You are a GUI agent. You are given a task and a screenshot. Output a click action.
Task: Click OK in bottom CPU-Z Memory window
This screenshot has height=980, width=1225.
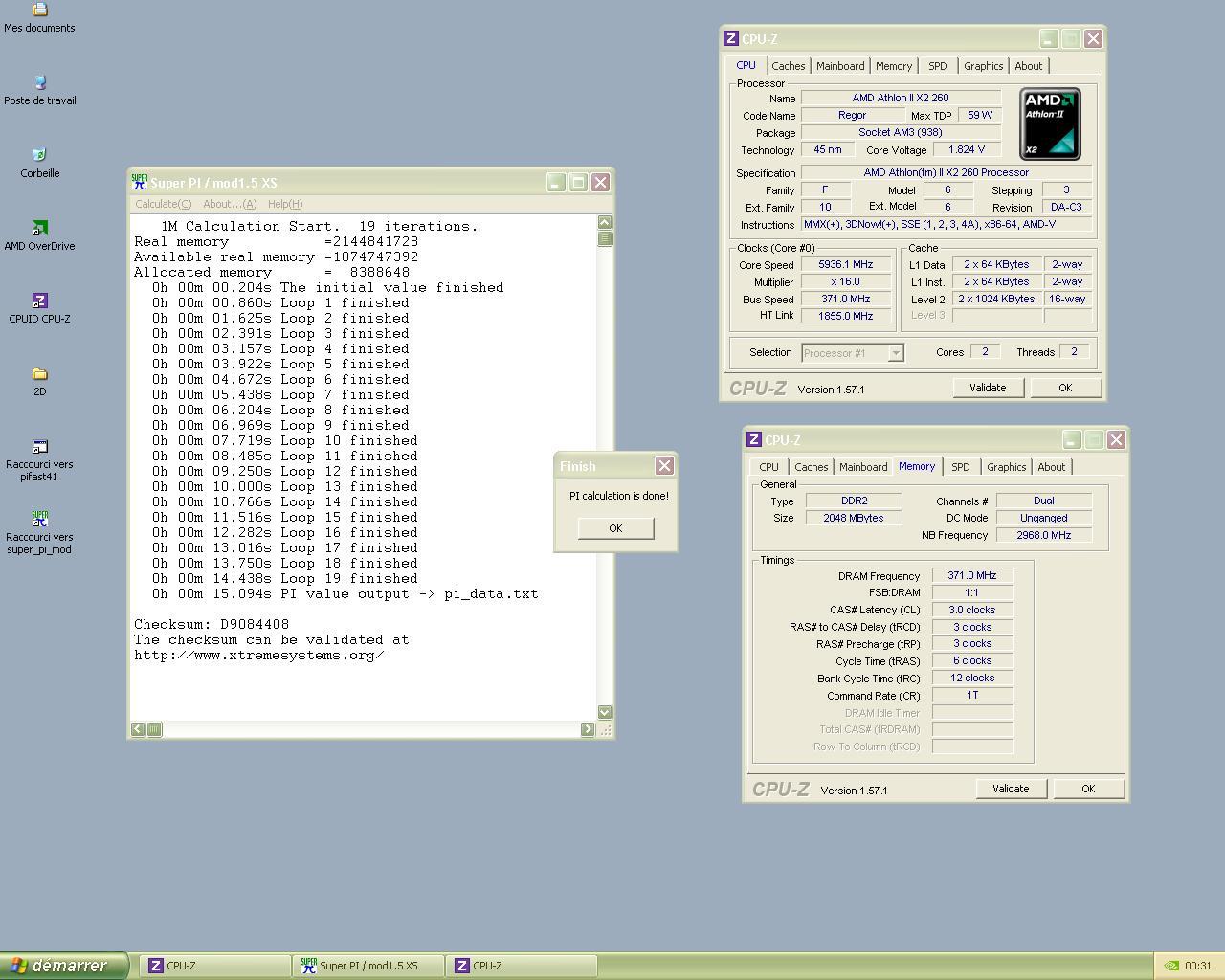[x=1088, y=789]
